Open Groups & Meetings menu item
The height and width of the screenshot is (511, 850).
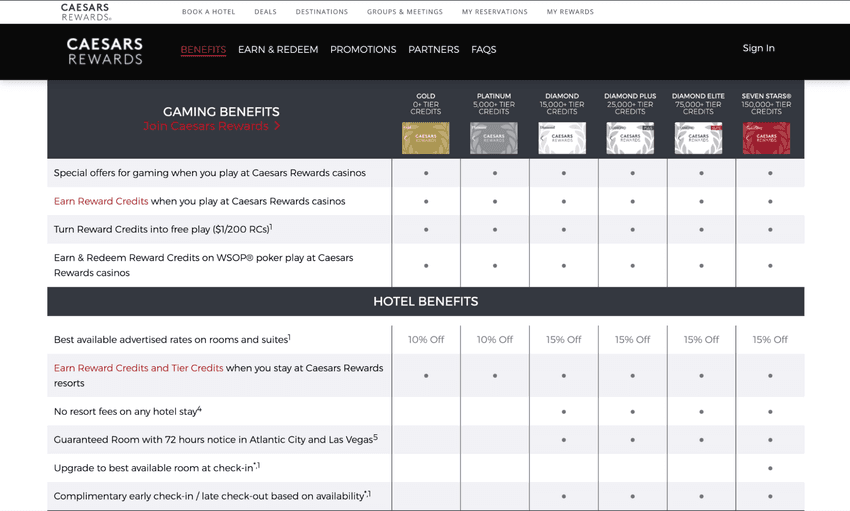pos(405,11)
